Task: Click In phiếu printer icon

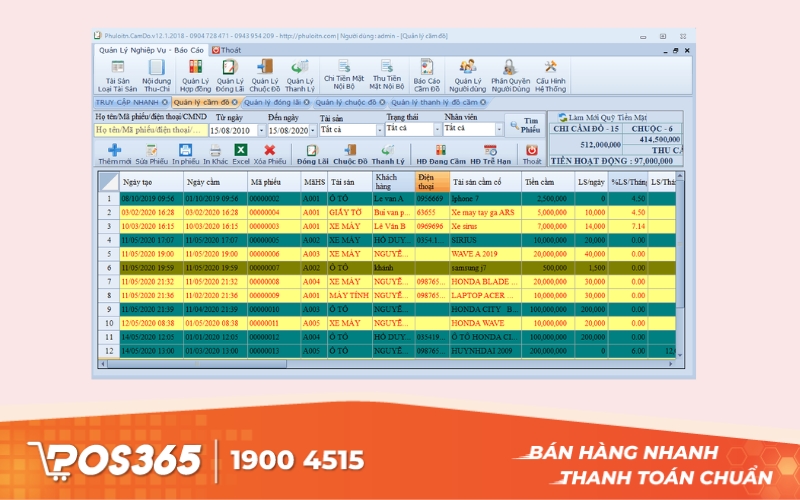Action: click(185, 154)
